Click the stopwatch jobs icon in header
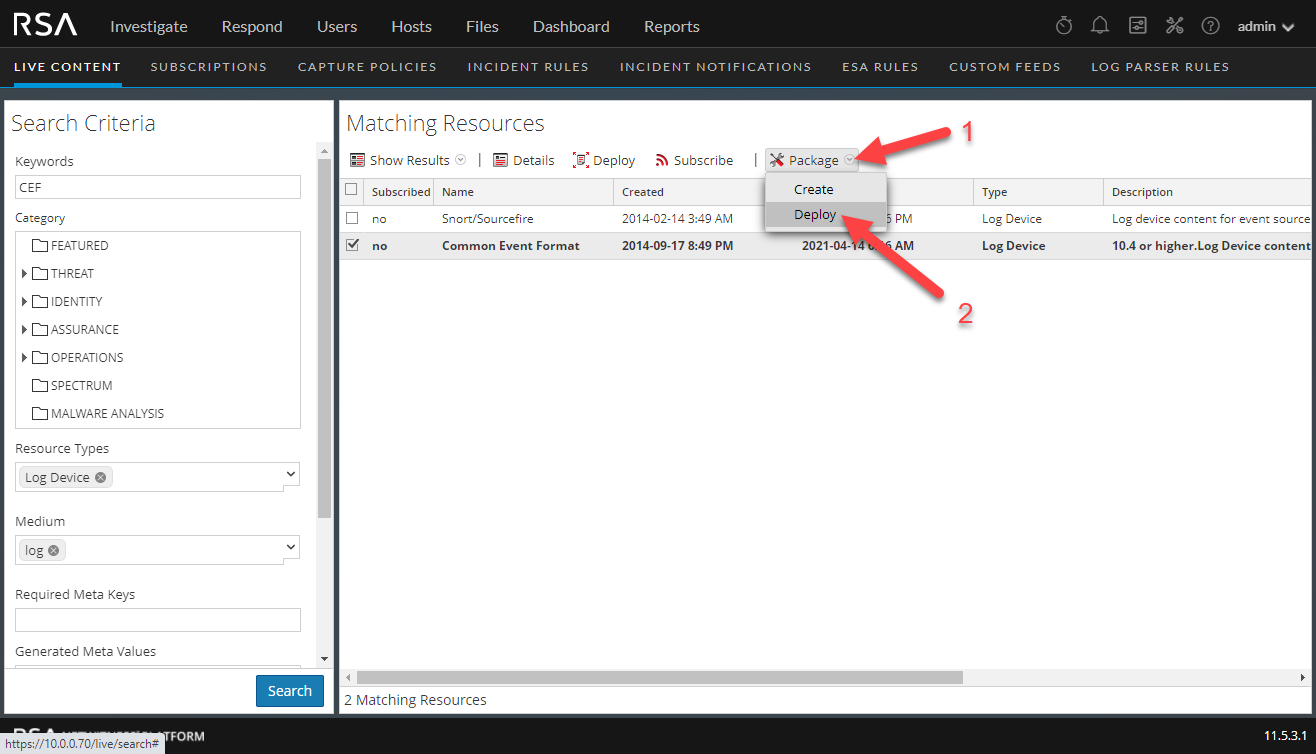The width and height of the screenshot is (1316, 754). [1064, 26]
